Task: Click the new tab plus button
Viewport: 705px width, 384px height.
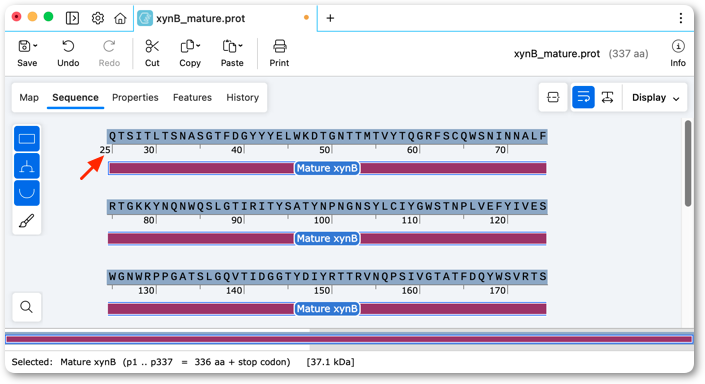Action: tap(330, 18)
